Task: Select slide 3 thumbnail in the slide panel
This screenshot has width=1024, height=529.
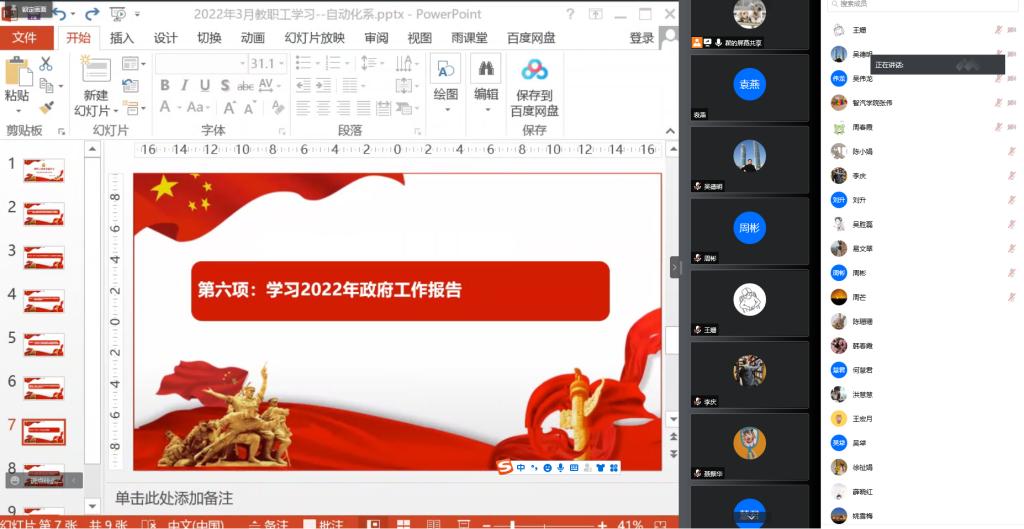Action: pyautogui.click(x=44, y=257)
